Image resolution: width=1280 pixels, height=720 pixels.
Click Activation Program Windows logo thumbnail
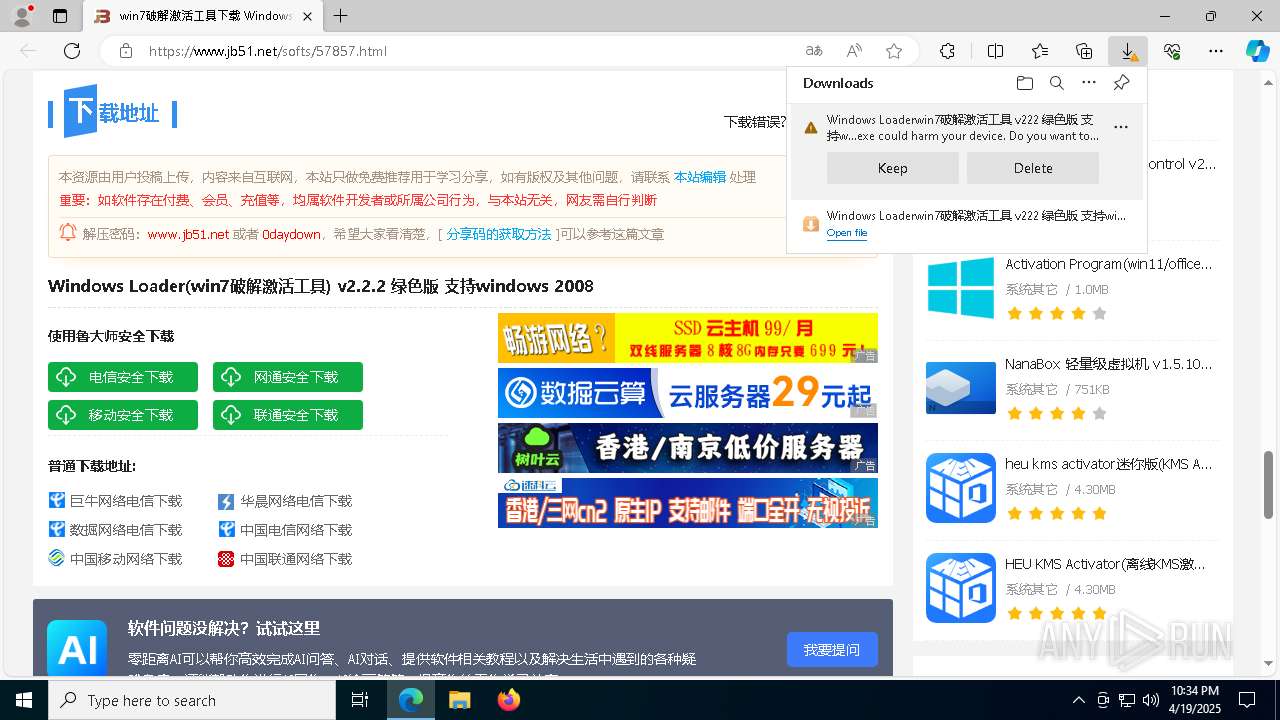click(961, 288)
